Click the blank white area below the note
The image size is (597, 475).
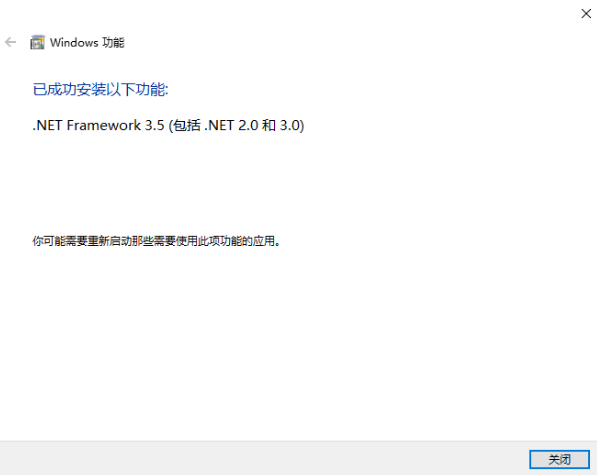point(298,343)
